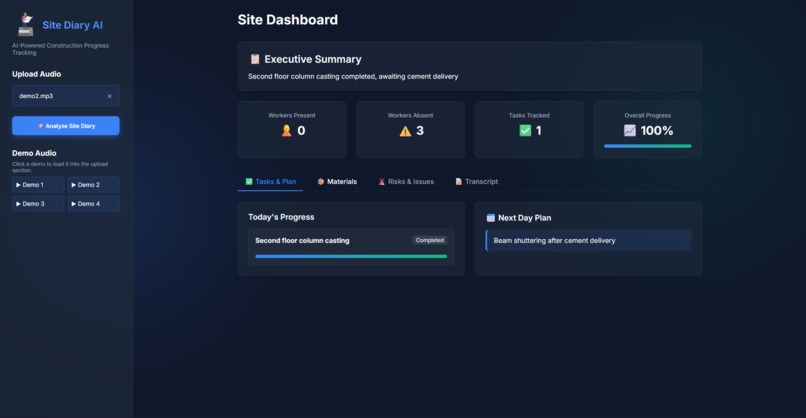Screen dimensions: 806x418
Task: Click the calendar icon beside Next Day Plan
Action: pos(490,218)
